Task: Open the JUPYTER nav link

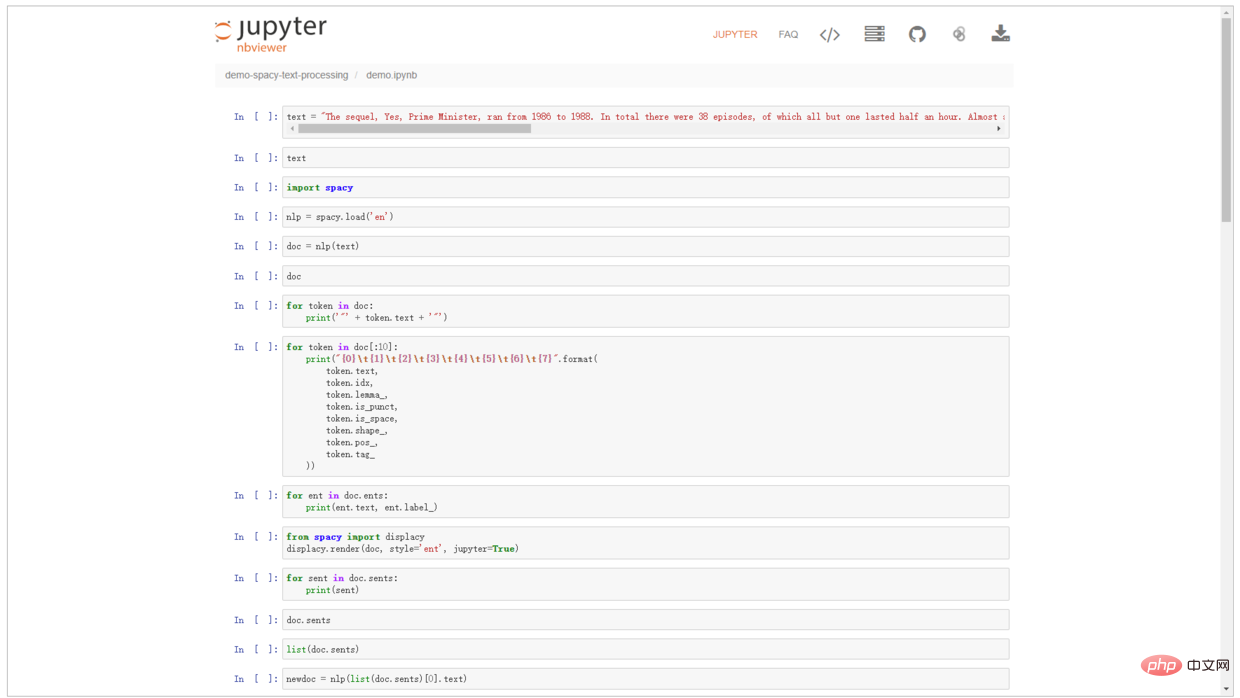Action: click(x=734, y=35)
